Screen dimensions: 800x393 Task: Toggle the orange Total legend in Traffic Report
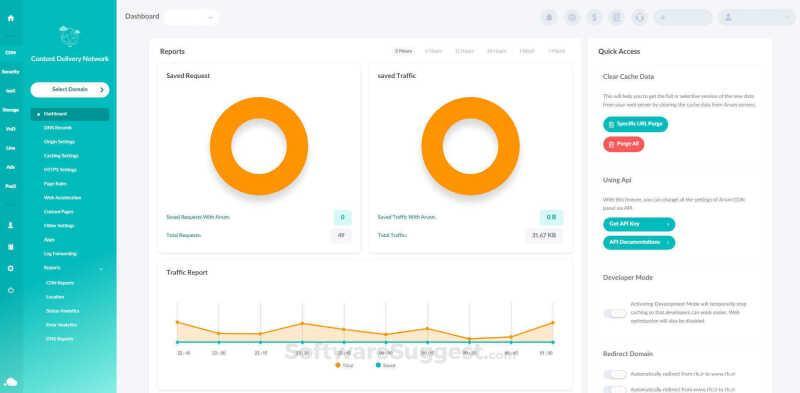(x=344, y=365)
